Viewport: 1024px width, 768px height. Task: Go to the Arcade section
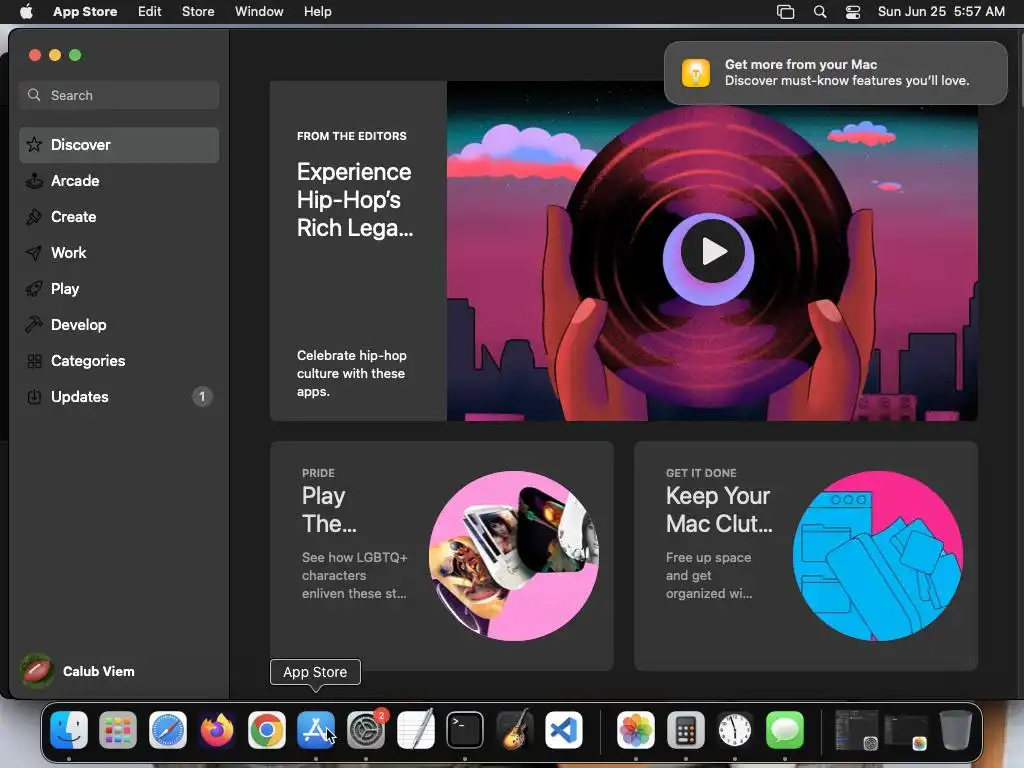(119, 181)
